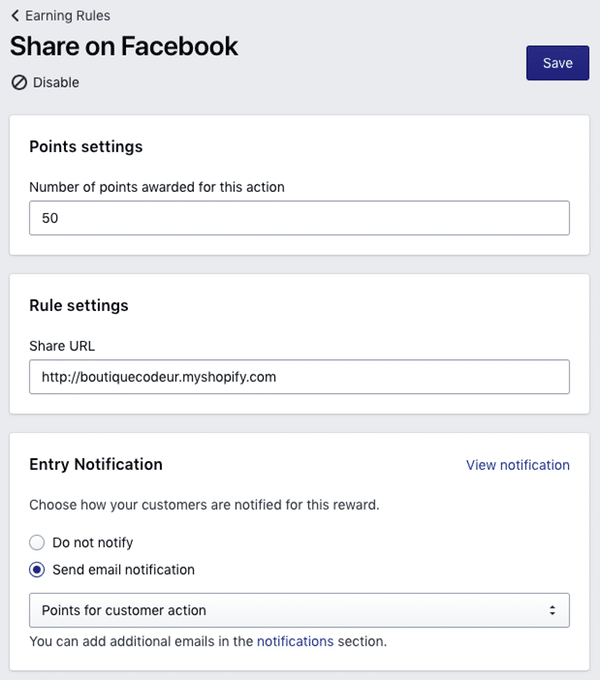Open the Points for customer action dropdown
The height and width of the screenshot is (680, 600).
click(298, 610)
